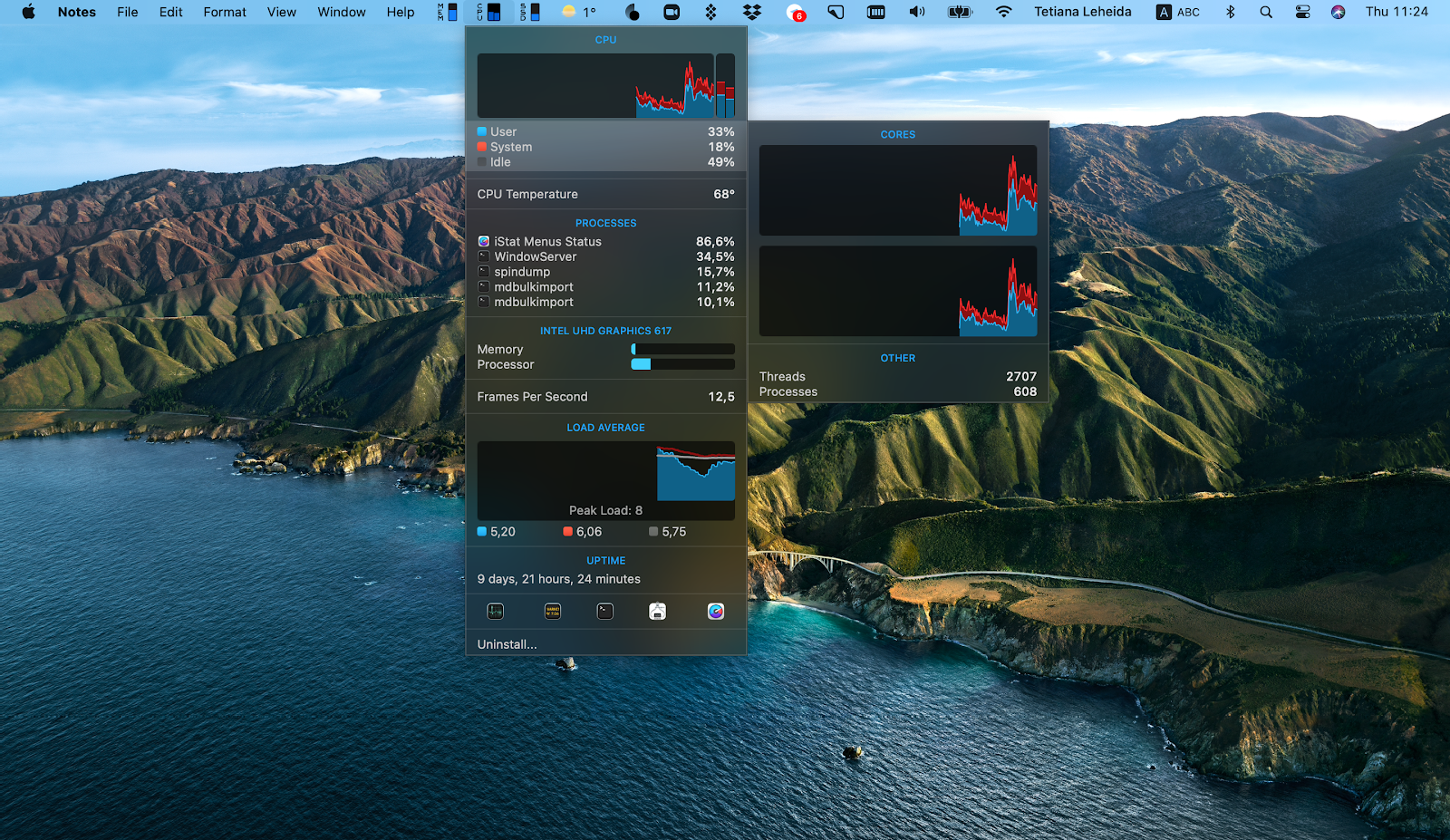This screenshot has width=1450, height=840.
Task: Activate Siri from the menu bar
Action: point(1338,12)
